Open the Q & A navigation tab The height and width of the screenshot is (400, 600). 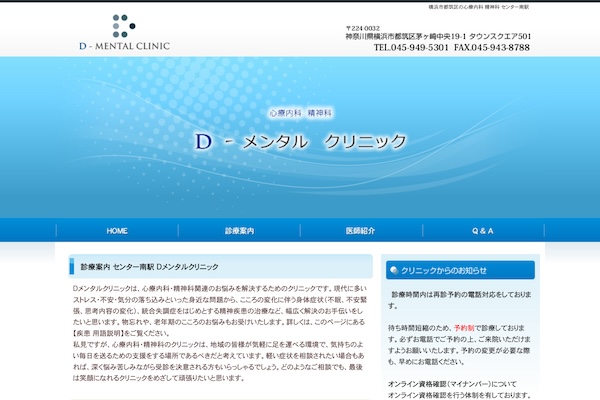click(x=483, y=231)
